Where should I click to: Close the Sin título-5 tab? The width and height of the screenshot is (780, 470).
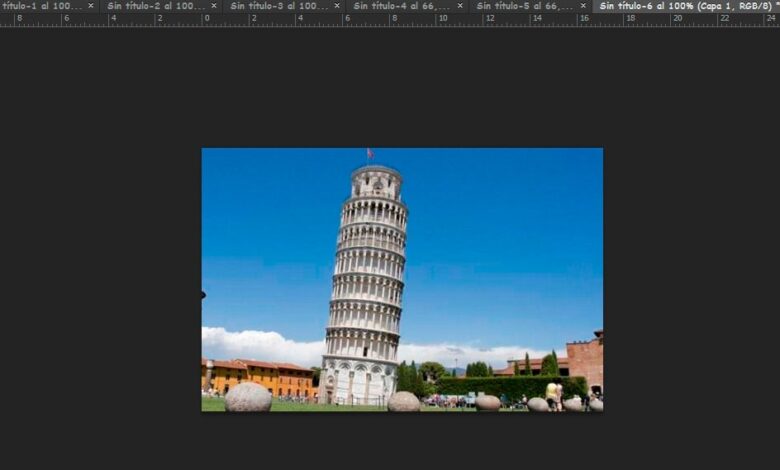pos(583,6)
